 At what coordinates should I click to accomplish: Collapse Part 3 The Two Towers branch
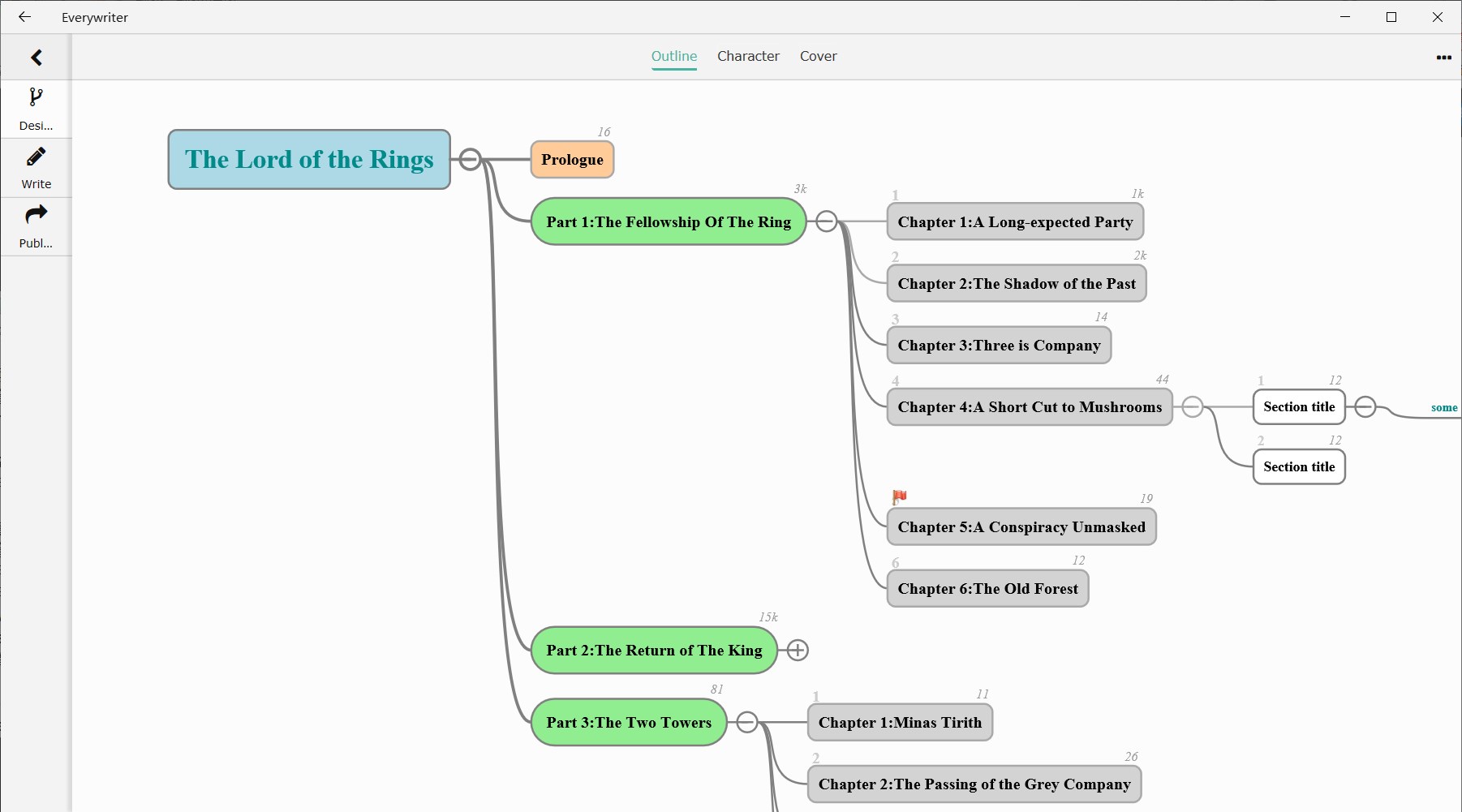pyautogui.click(x=747, y=722)
